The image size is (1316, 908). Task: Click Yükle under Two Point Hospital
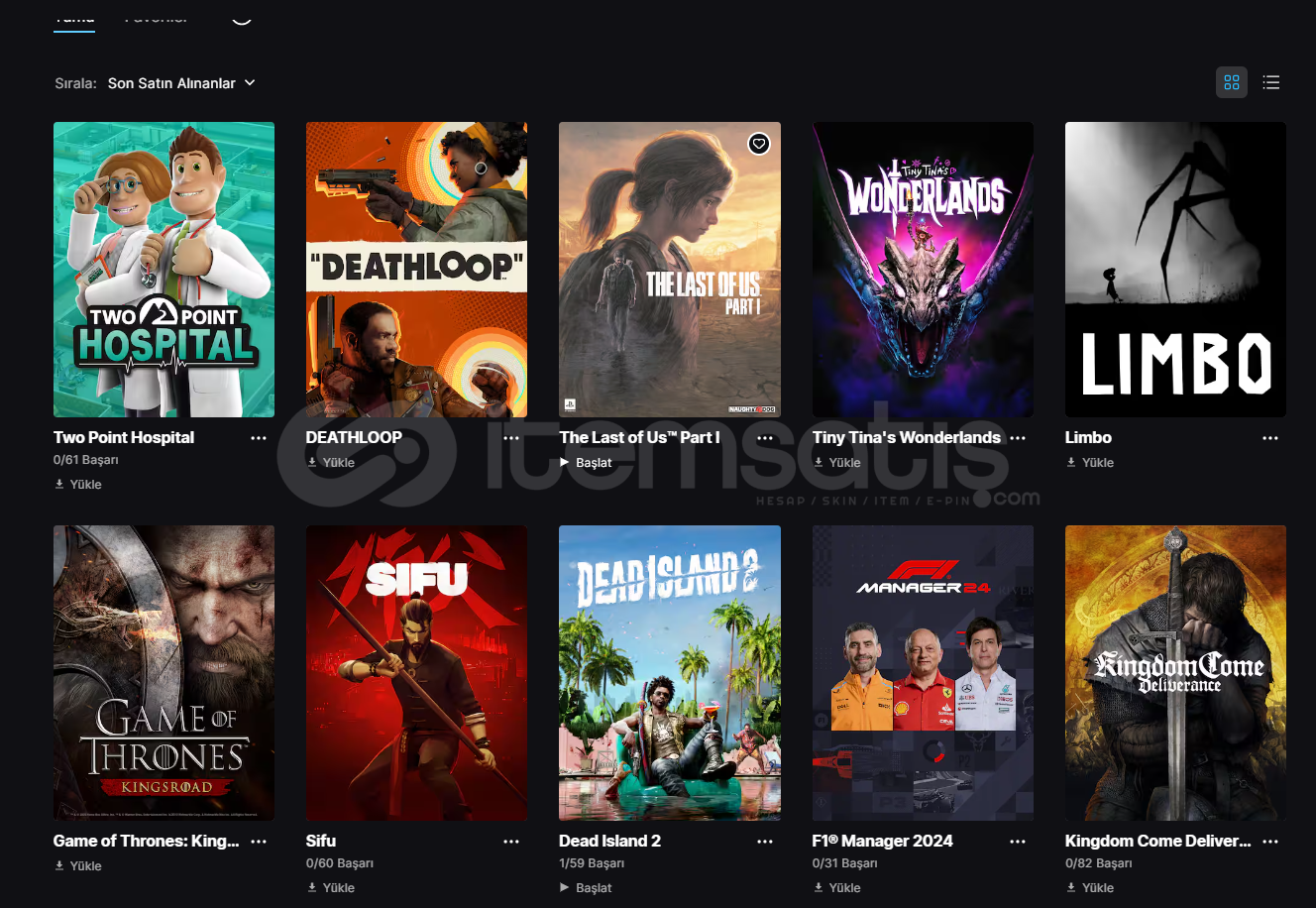tap(78, 484)
